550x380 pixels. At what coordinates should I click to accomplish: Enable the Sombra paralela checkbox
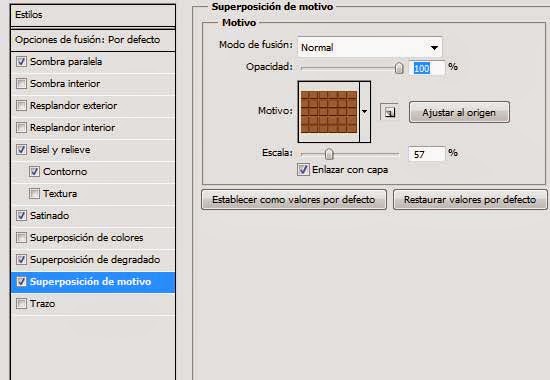(21, 61)
